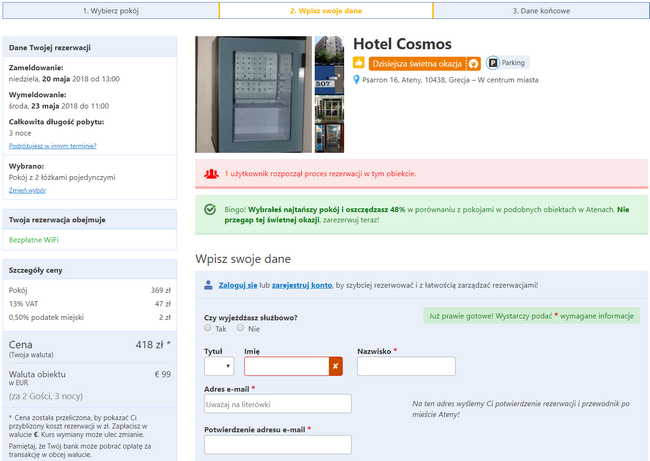Open the Tytuł dropdown
650x461 pixels.
pyautogui.click(x=219, y=366)
